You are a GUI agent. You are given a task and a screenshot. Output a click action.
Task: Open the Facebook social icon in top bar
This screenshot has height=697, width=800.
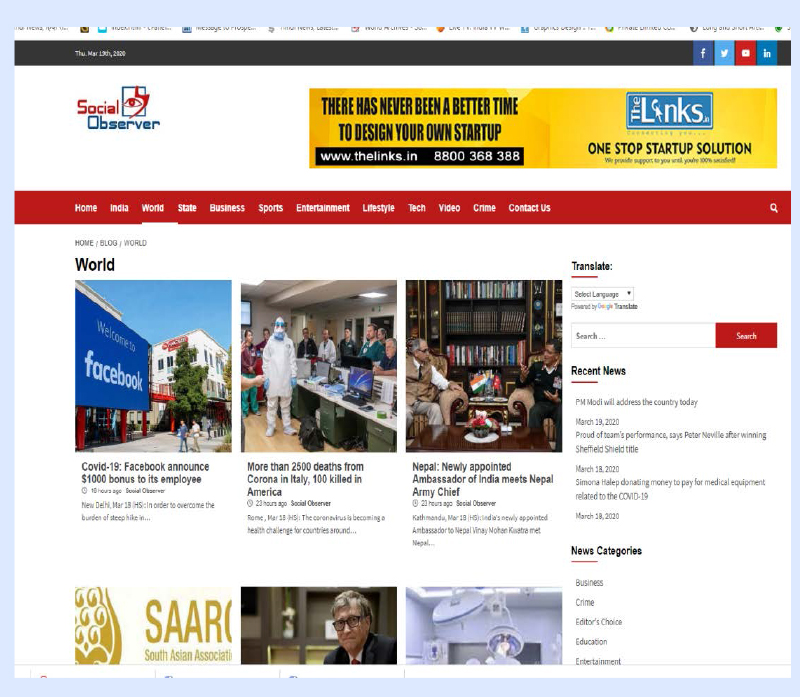coord(703,53)
